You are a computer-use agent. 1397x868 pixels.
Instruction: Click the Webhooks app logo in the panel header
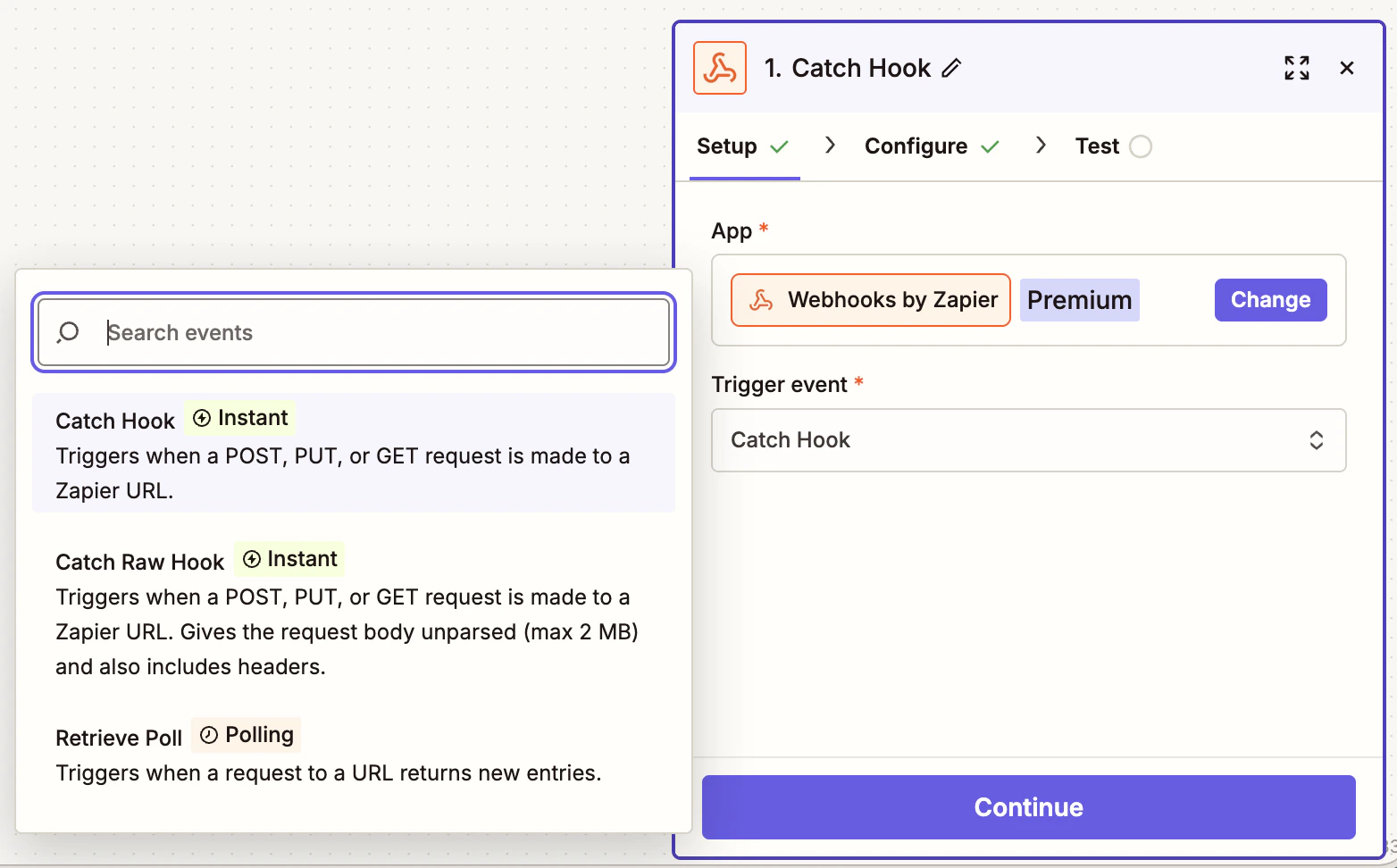(x=720, y=68)
